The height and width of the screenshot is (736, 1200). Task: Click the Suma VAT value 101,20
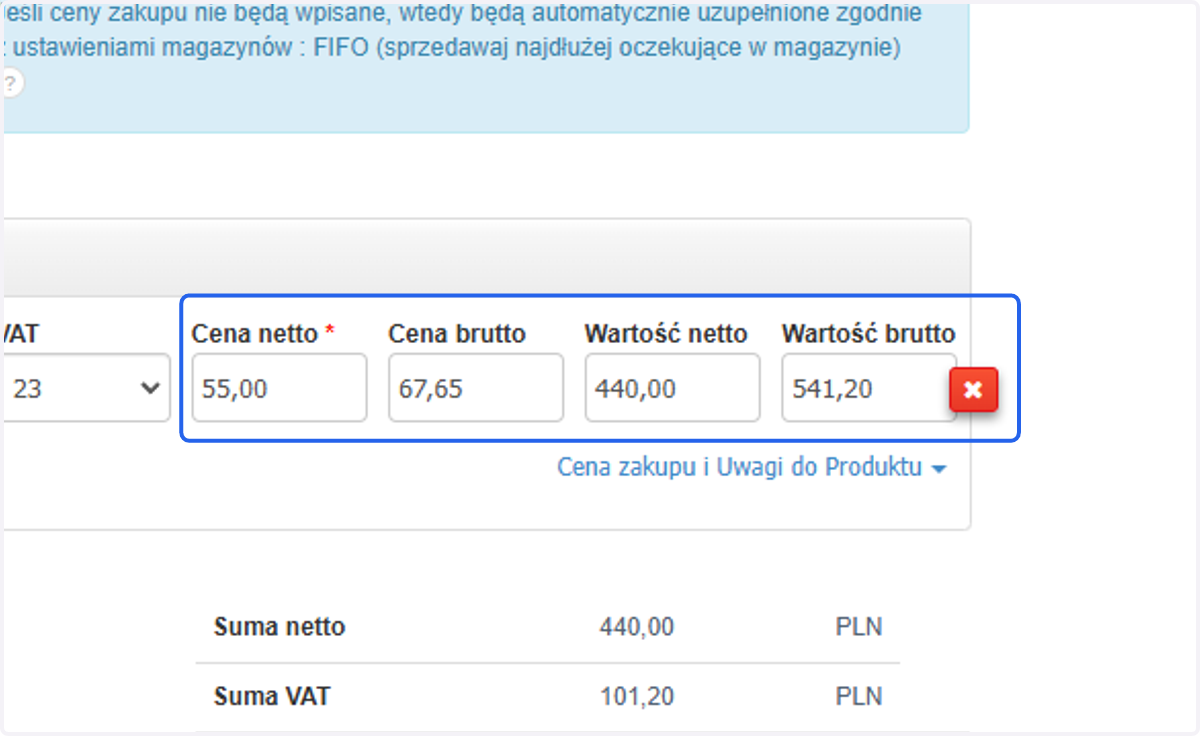pyautogui.click(x=636, y=696)
